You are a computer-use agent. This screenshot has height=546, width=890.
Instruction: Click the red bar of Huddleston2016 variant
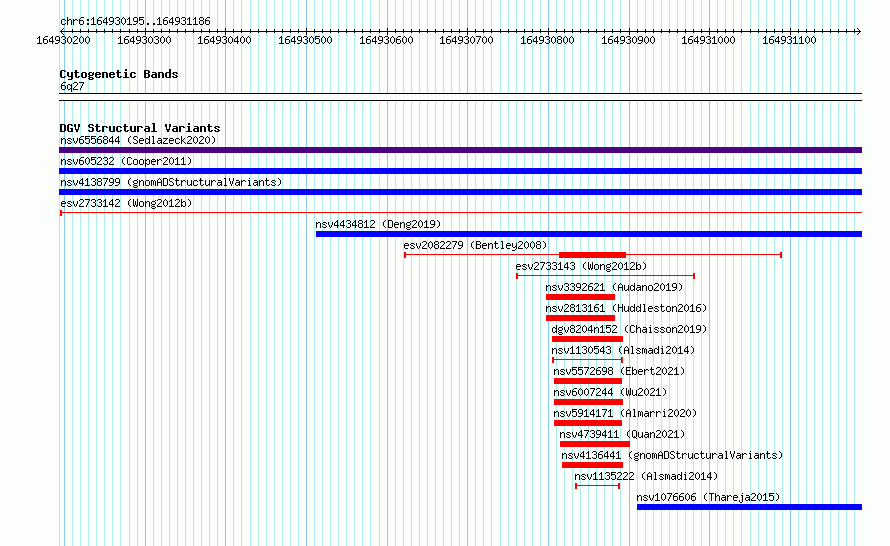click(580, 318)
